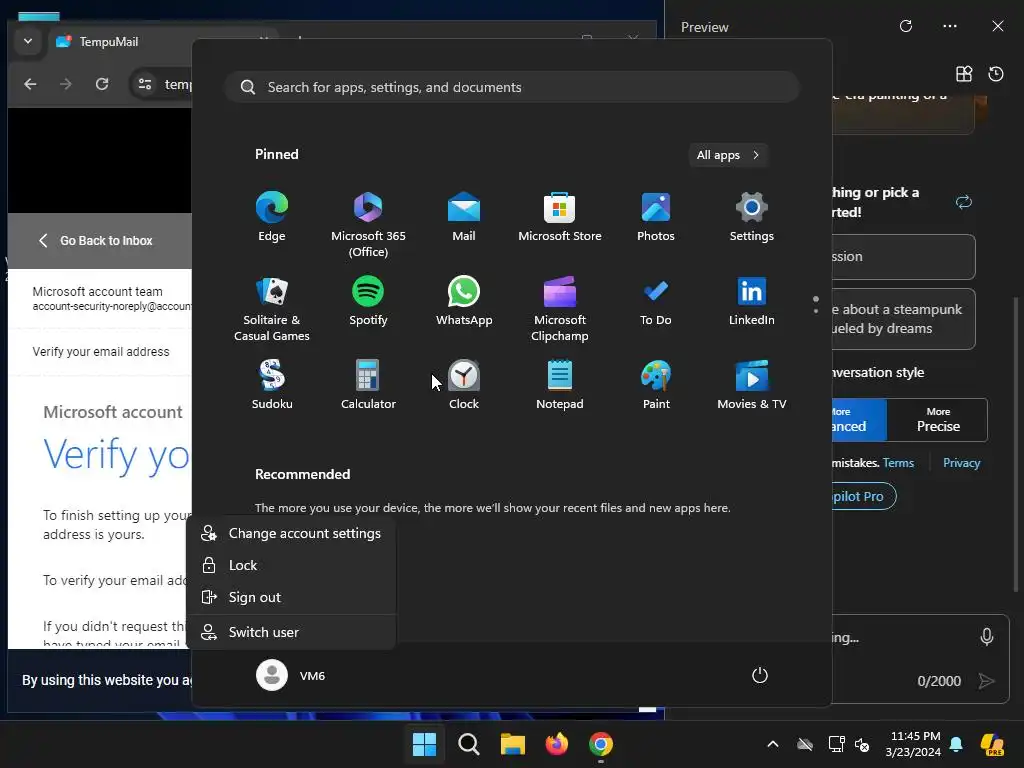Click the Start menu search field
This screenshot has width=1024, height=768.
pyautogui.click(x=513, y=88)
